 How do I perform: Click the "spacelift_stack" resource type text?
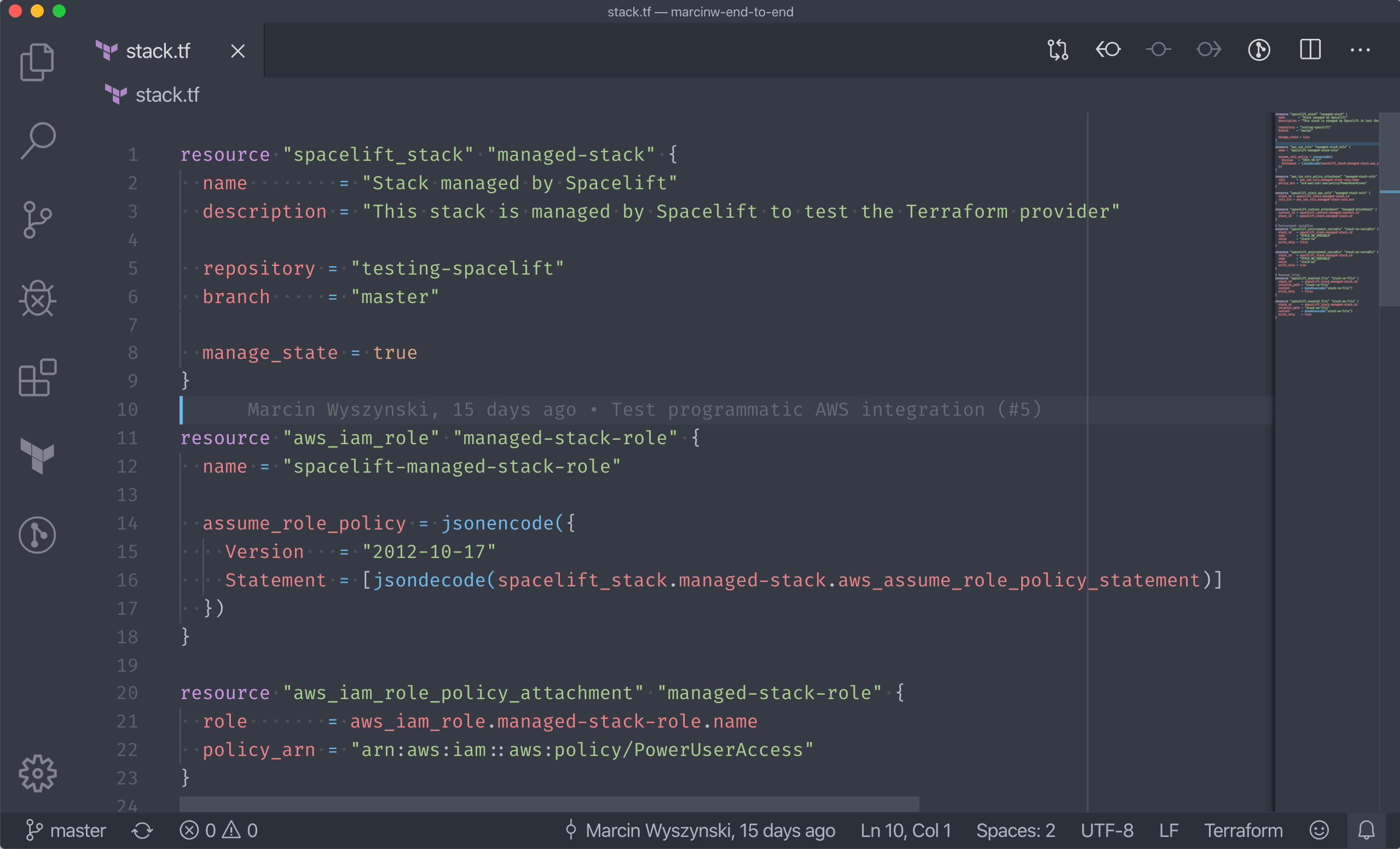click(378, 154)
